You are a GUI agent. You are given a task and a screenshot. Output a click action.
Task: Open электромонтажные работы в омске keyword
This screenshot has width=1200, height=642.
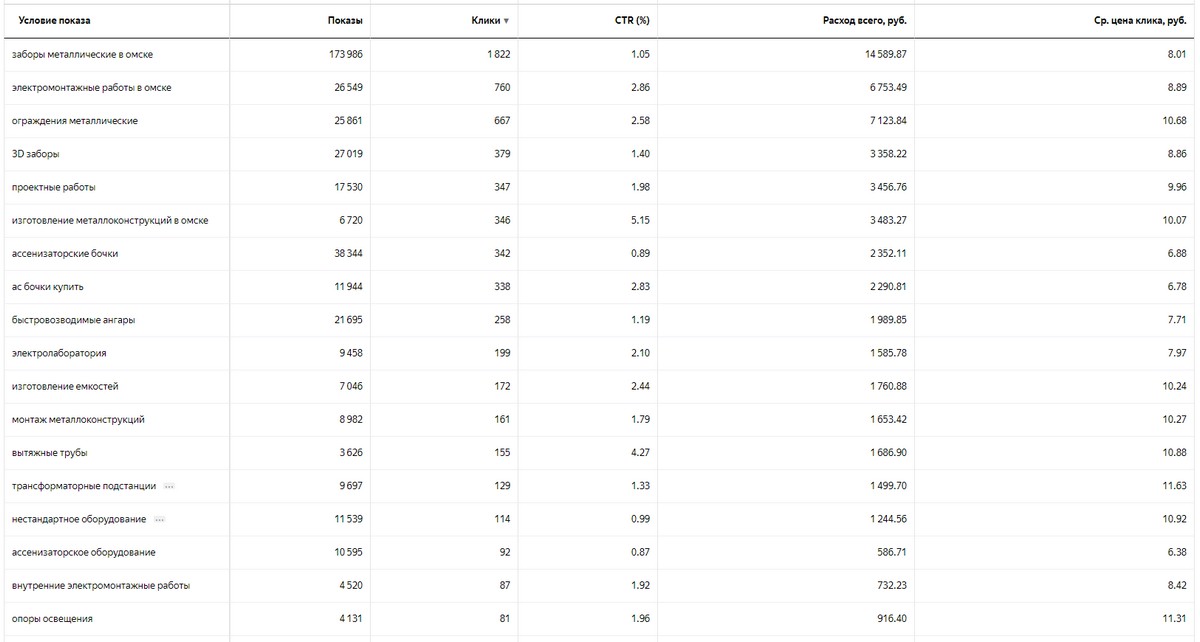(x=91, y=88)
